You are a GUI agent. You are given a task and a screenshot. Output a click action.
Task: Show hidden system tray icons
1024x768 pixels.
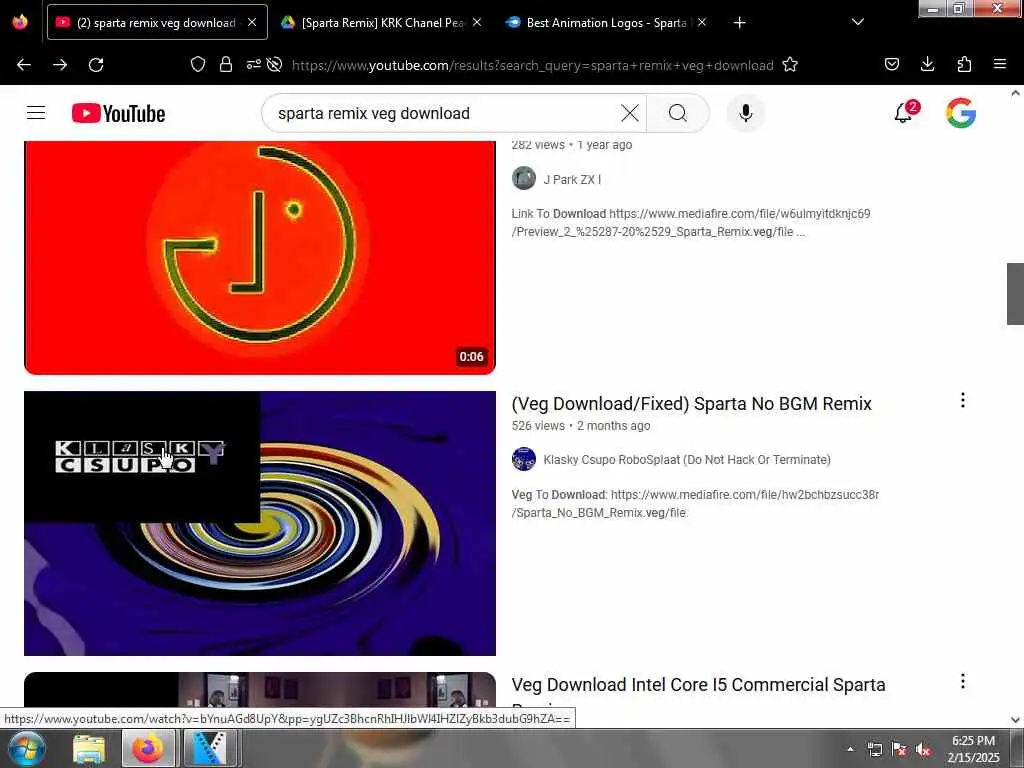tap(850, 749)
